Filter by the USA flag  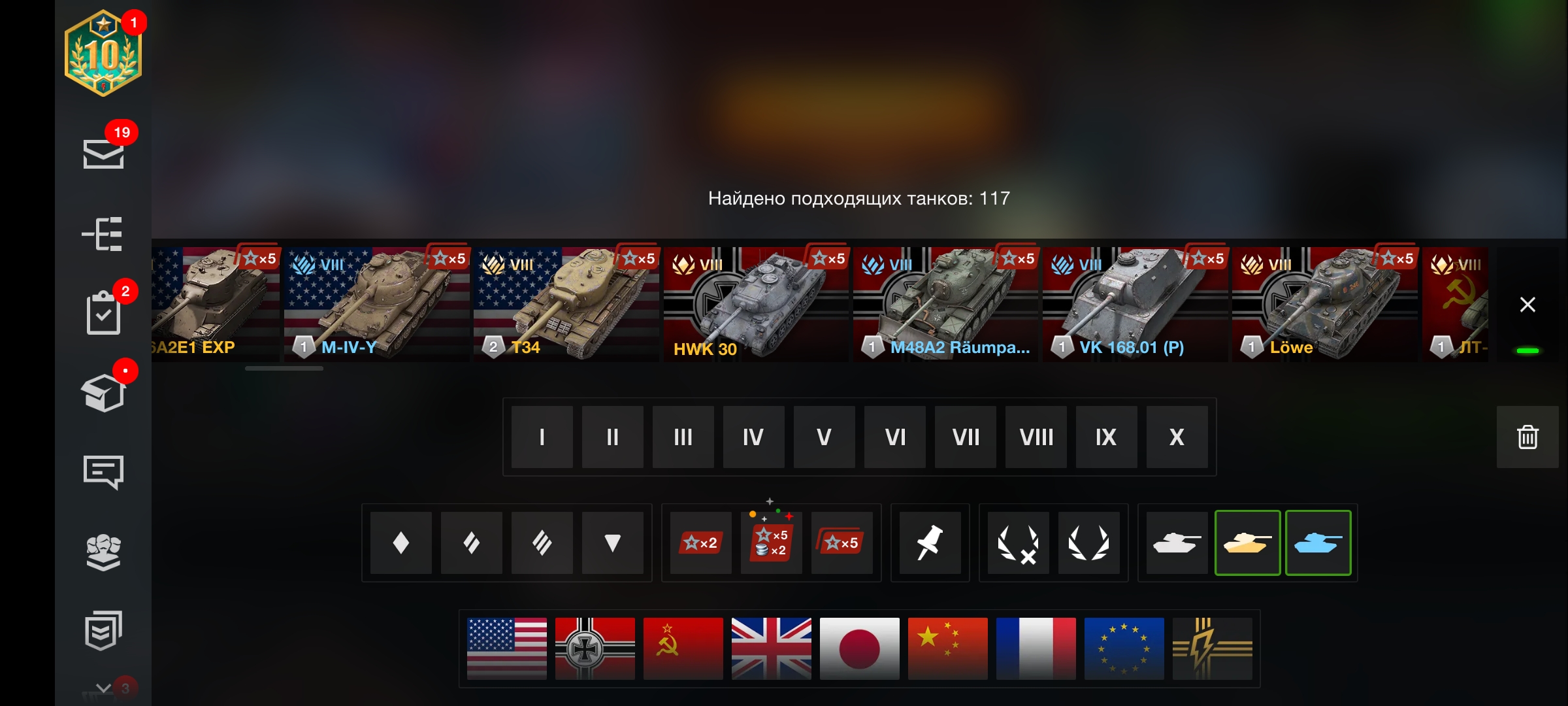[507, 648]
